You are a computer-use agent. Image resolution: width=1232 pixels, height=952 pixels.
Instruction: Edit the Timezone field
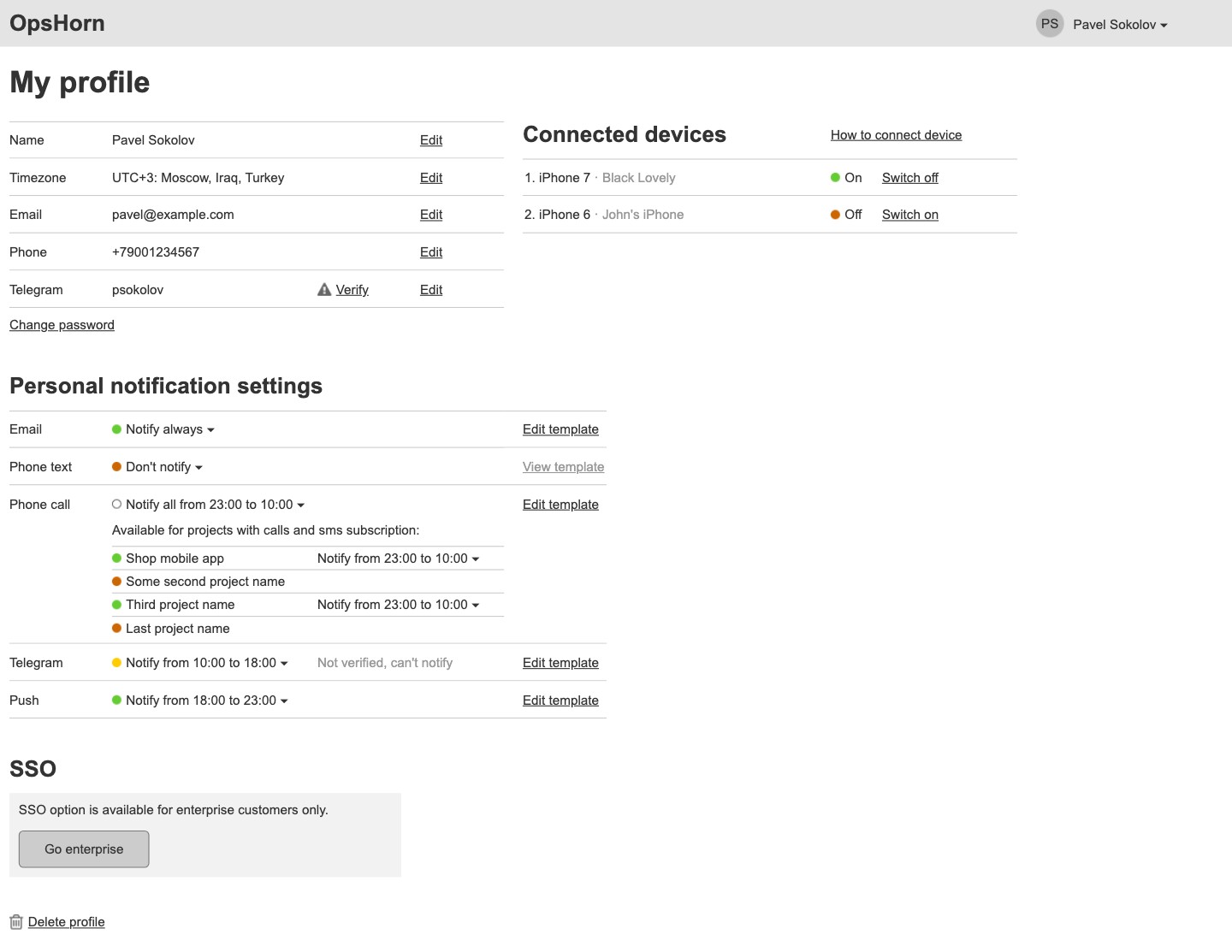coord(431,178)
